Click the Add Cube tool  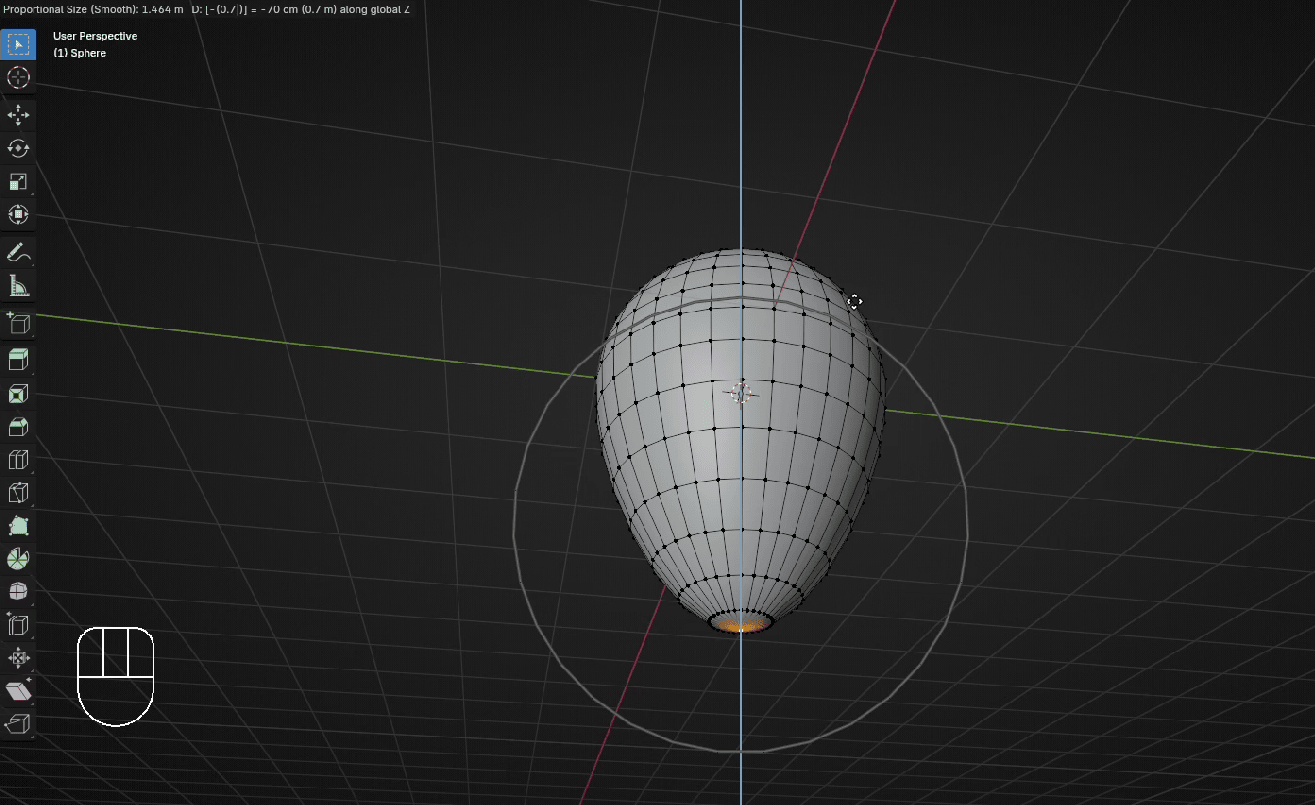pos(18,323)
